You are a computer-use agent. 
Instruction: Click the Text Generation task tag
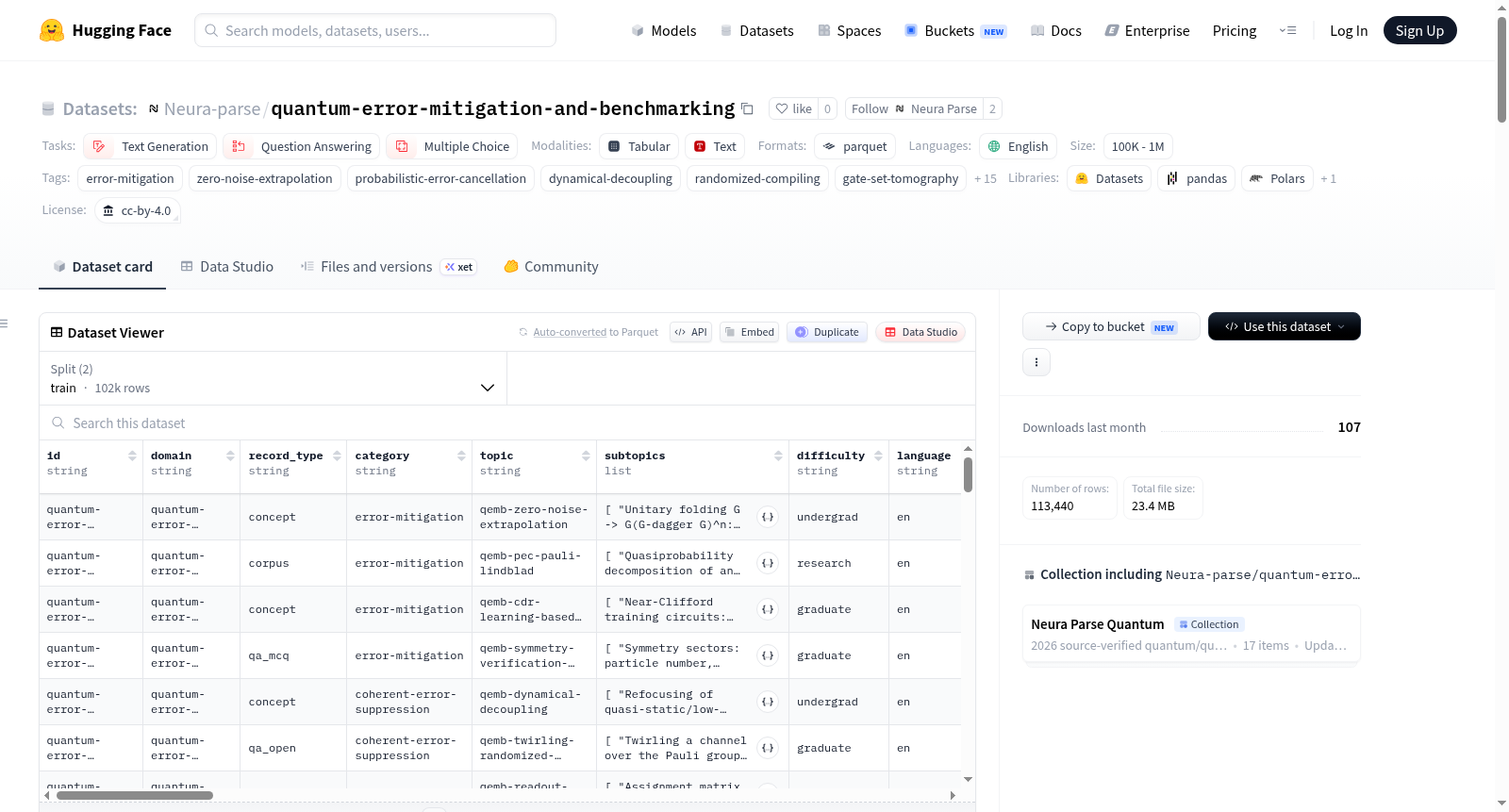pos(151,146)
